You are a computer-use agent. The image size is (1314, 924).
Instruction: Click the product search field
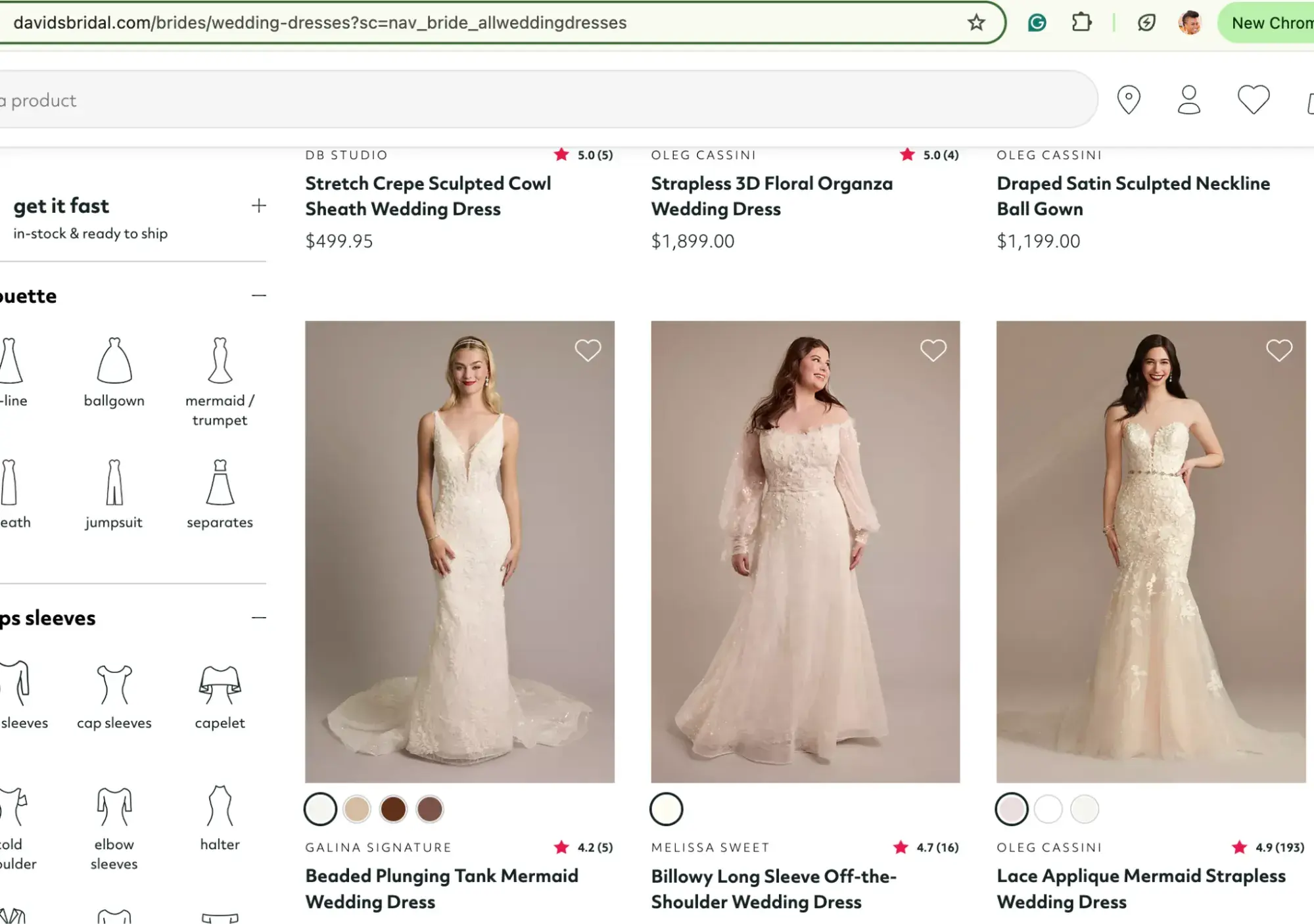(x=526, y=100)
